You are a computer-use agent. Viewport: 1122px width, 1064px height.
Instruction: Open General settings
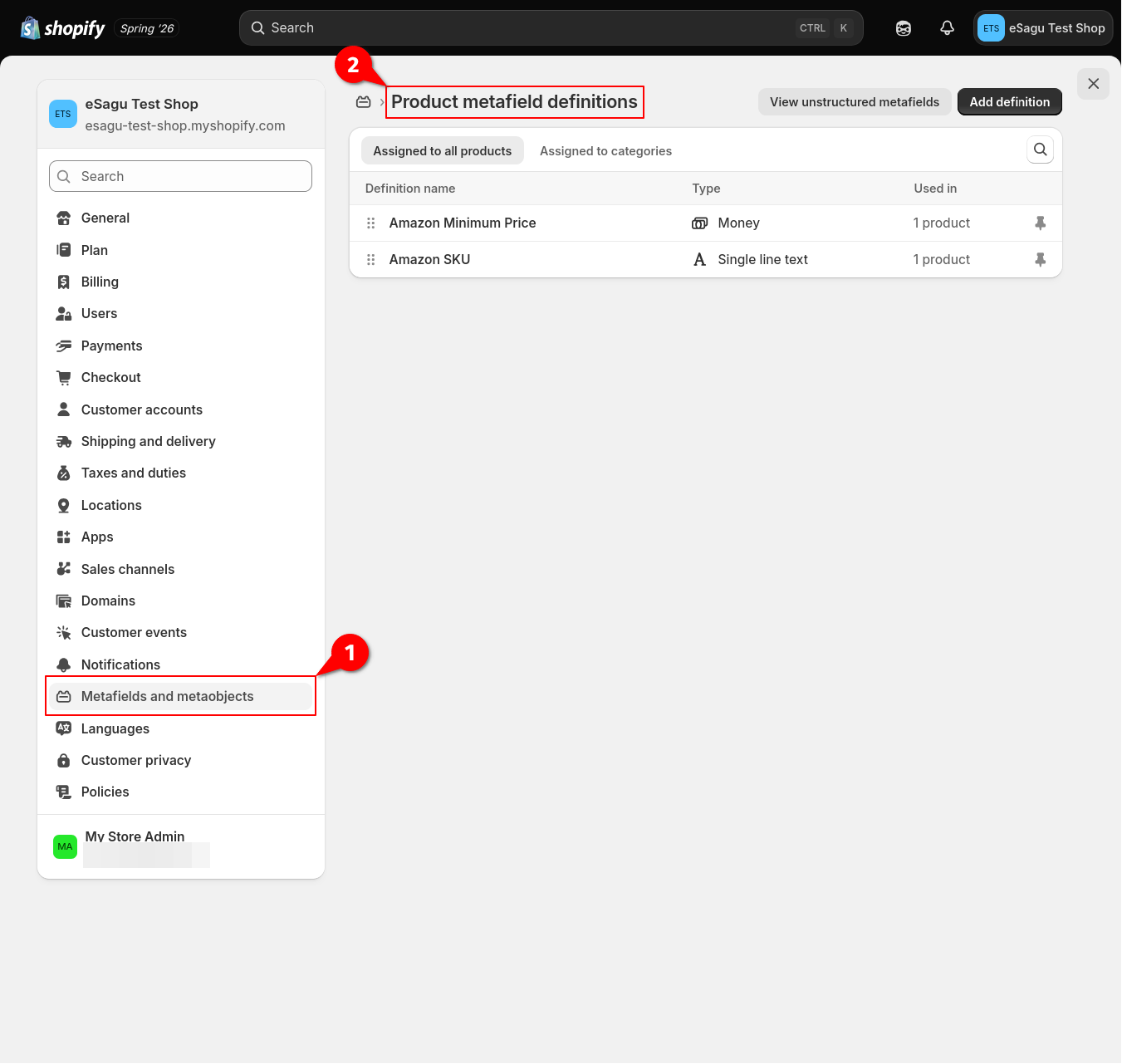click(x=180, y=218)
